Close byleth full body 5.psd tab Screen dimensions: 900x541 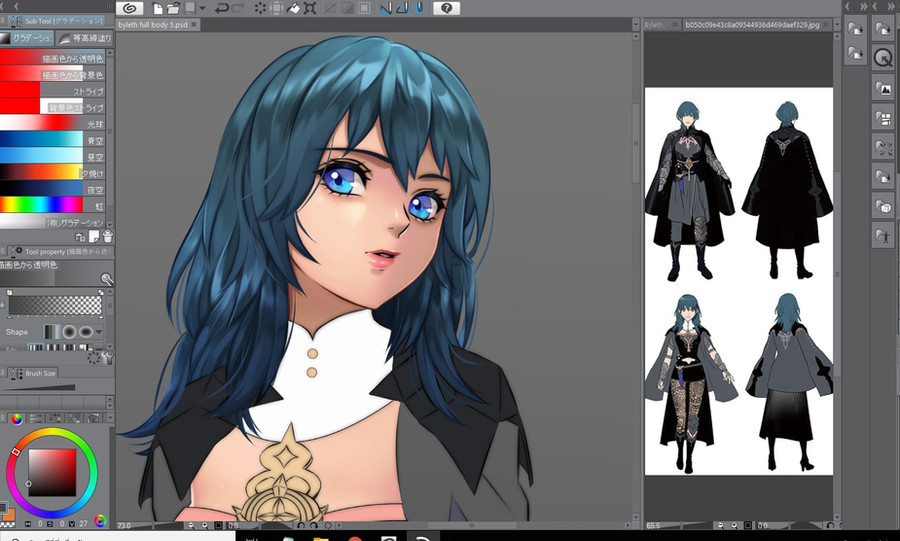tap(195, 25)
